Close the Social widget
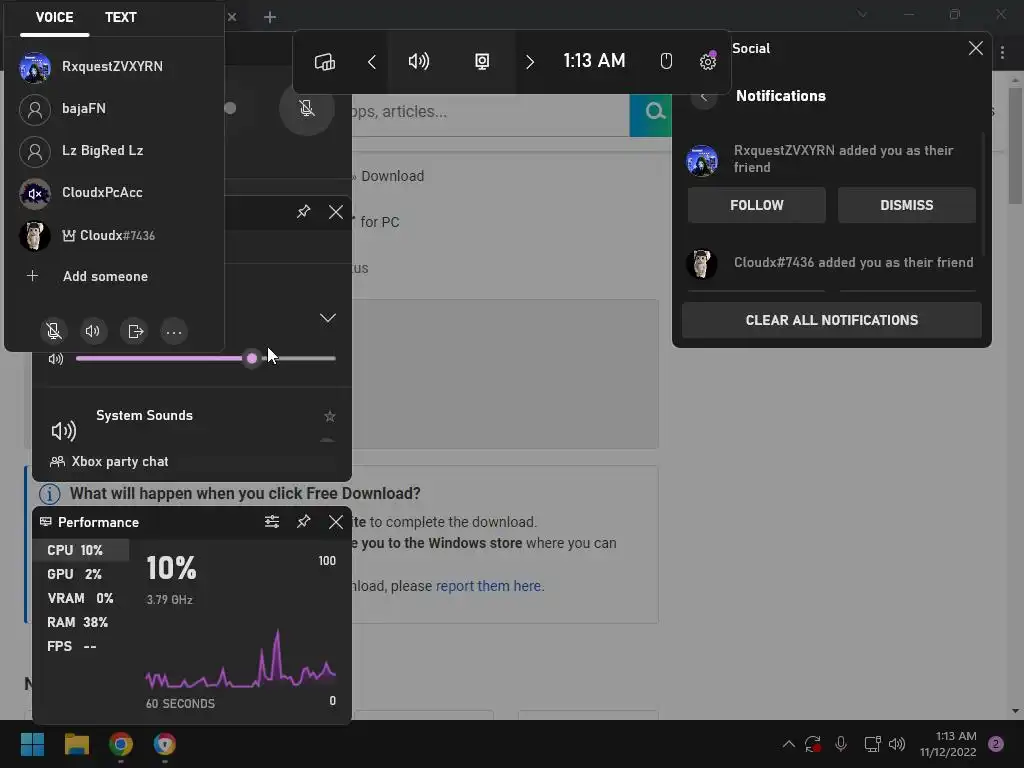 pyautogui.click(x=976, y=48)
